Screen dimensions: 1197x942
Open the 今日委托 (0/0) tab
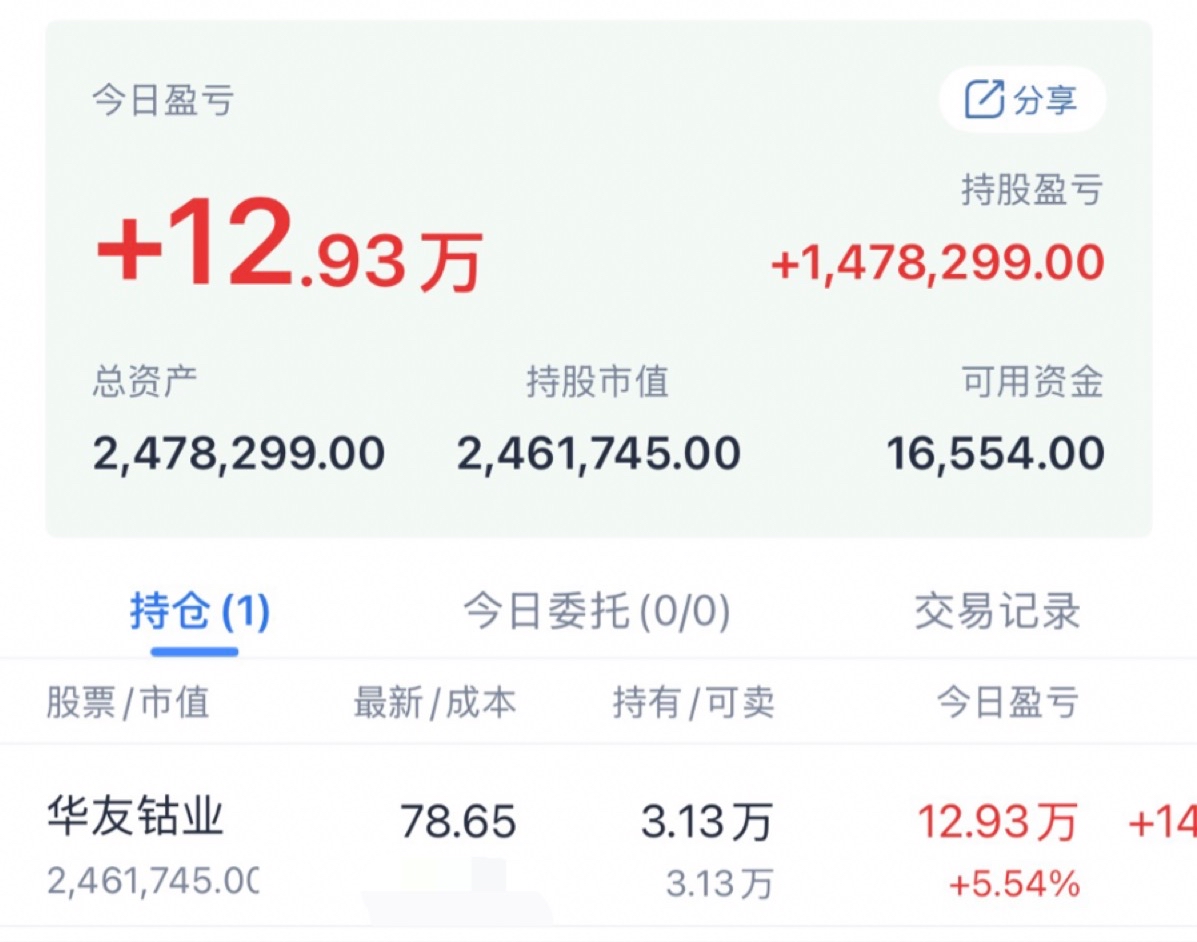coord(596,611)
